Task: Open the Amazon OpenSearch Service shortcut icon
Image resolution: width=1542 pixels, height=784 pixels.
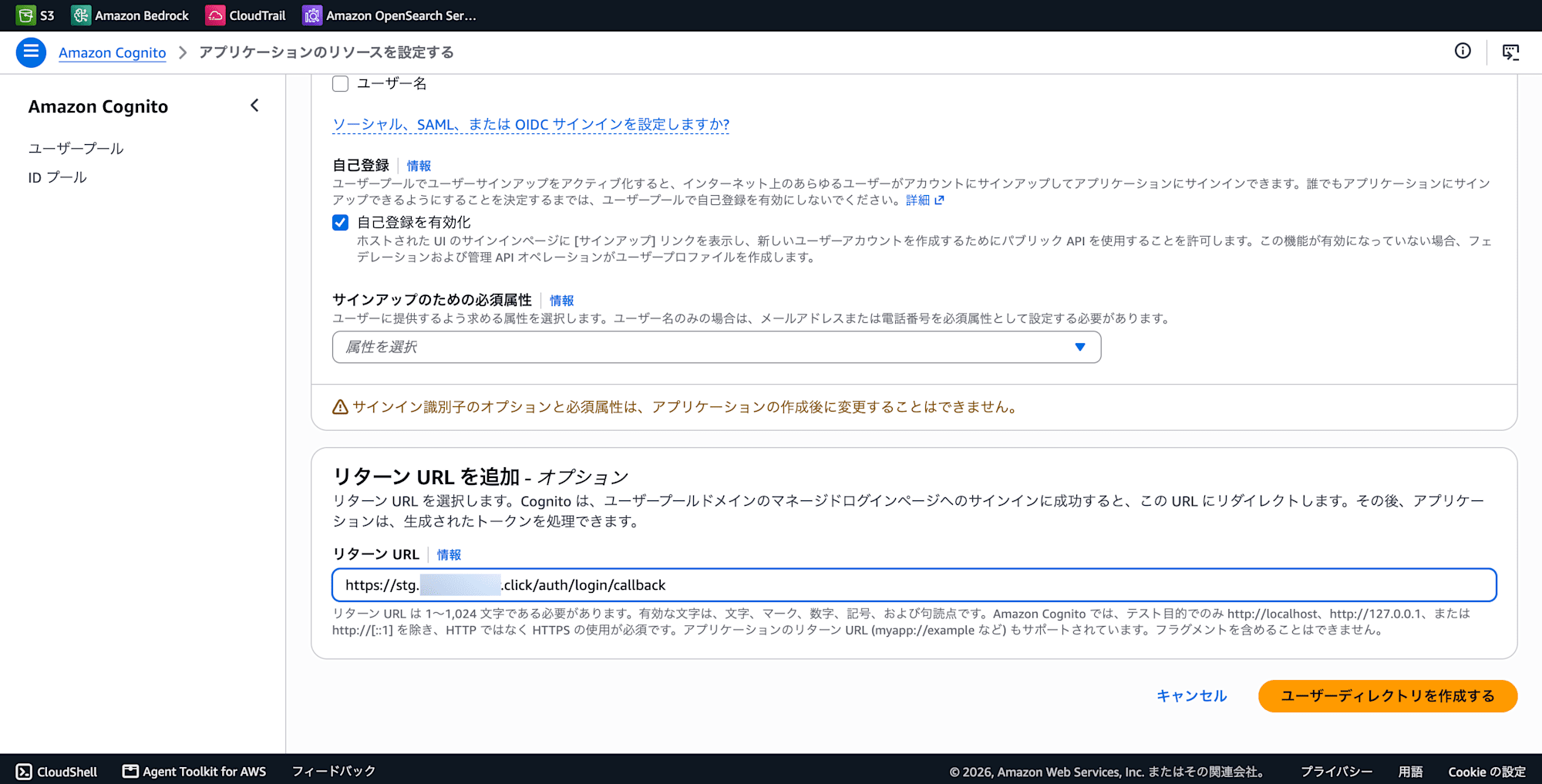Action: 312,15
